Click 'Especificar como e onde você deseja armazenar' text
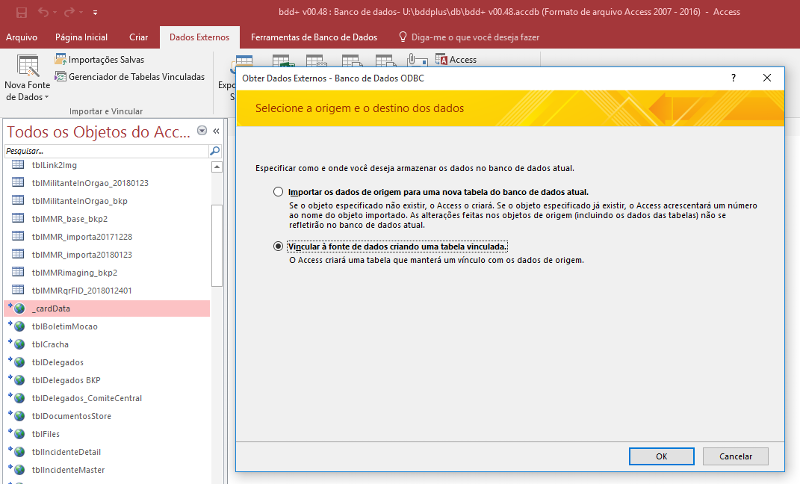 pos(414,168)
